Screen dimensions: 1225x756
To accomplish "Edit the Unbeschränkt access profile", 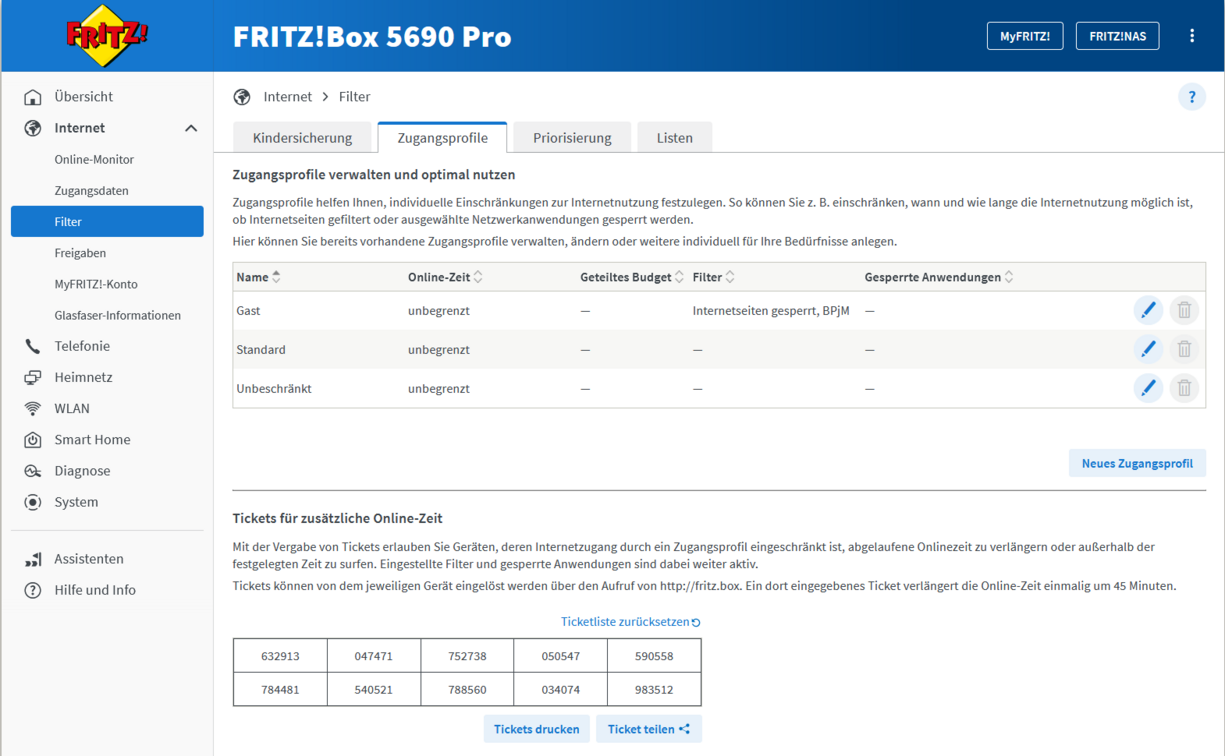I will [x=1147, y=388].
